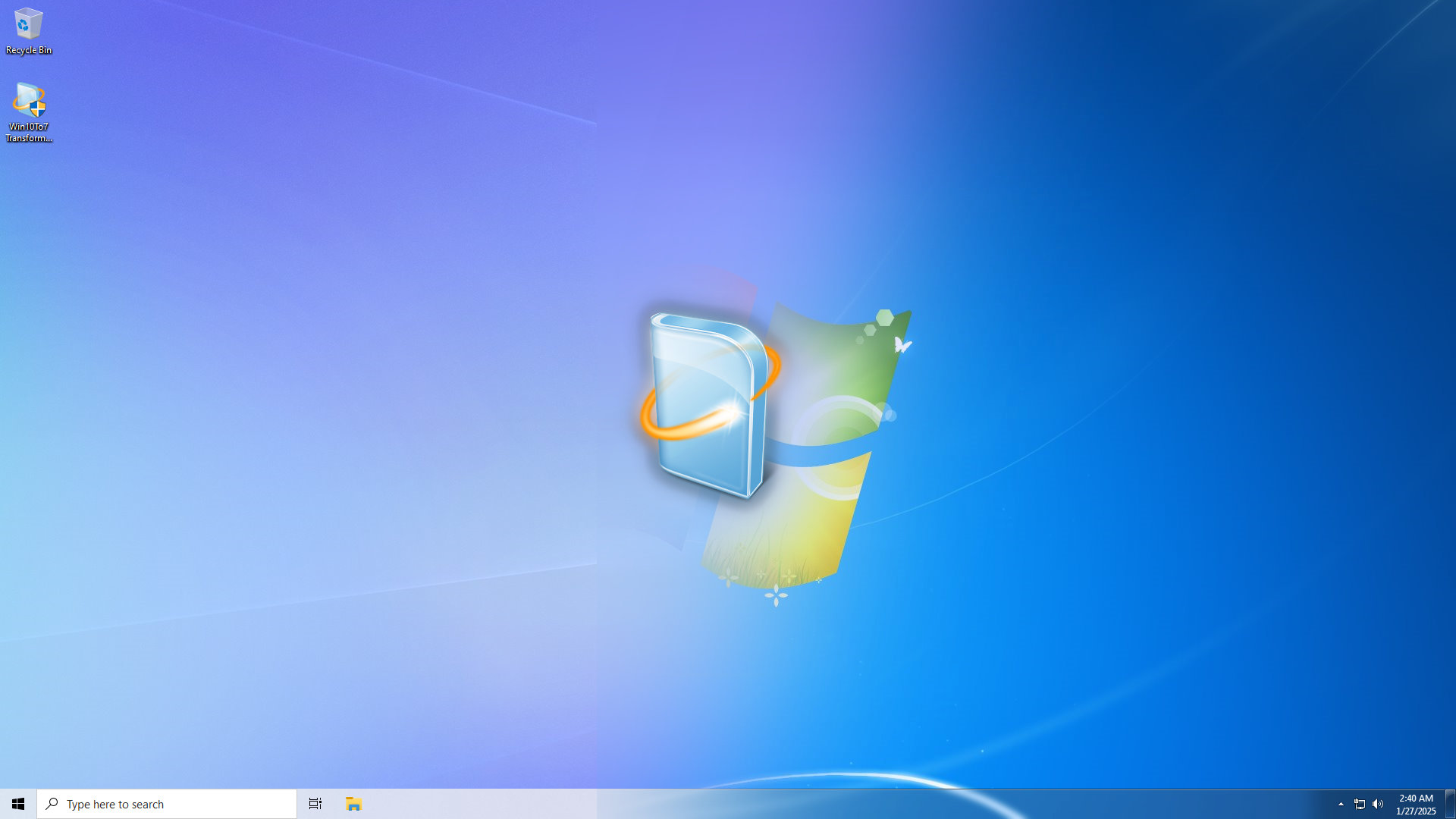Open Task View from the taskbar

coord(315,804)
